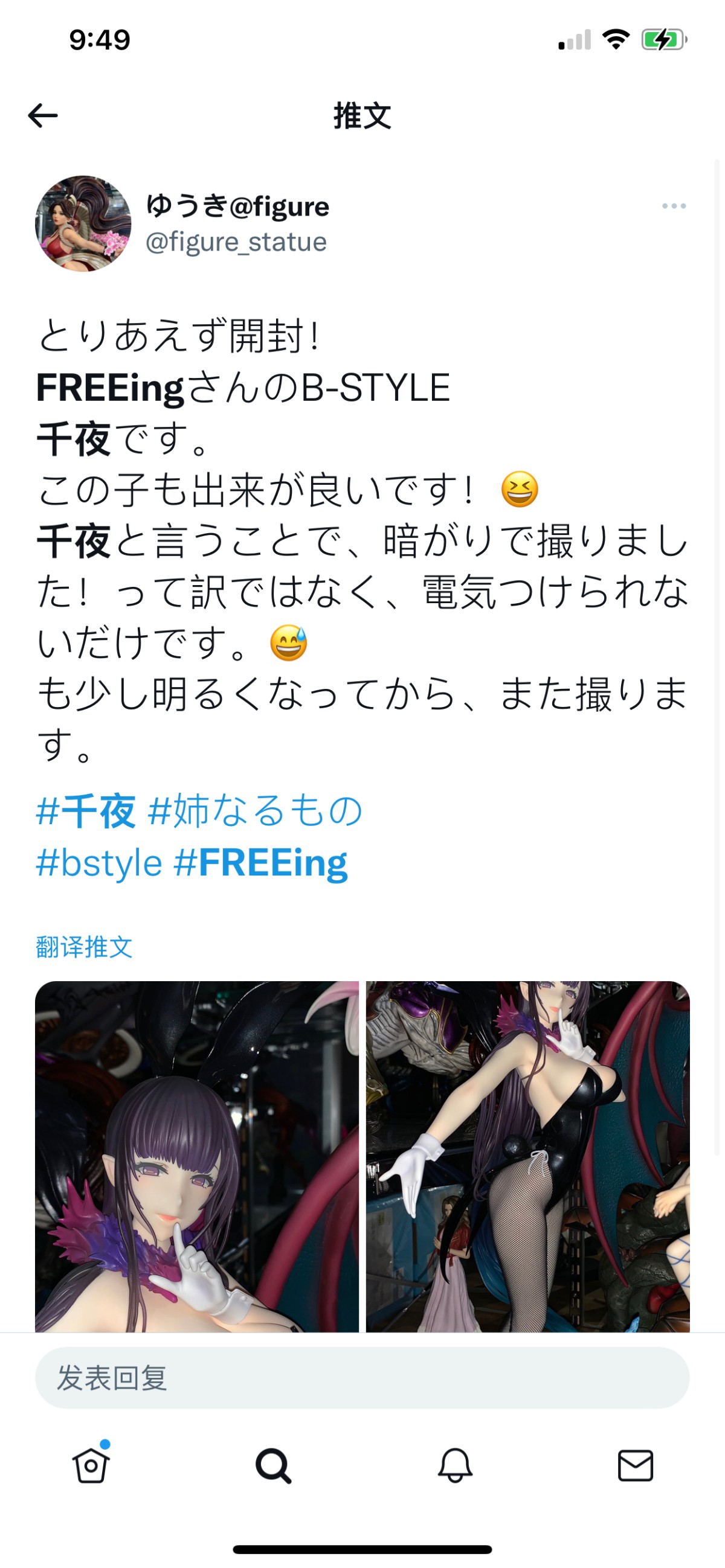The width and height of the screenshot is (725, 1568).
Task: Open the hashtag #FREEing
Action: (x=261, y=863)
